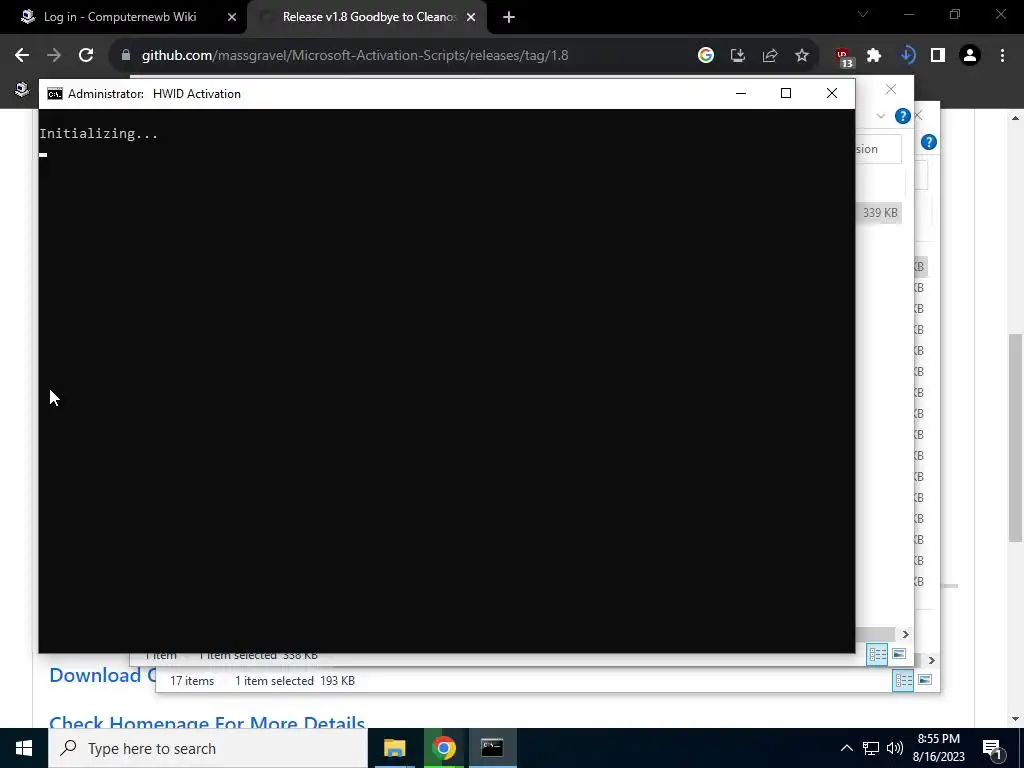Switch to the Log in - Computernewb Wiki tab

click(x=120, y=17)
